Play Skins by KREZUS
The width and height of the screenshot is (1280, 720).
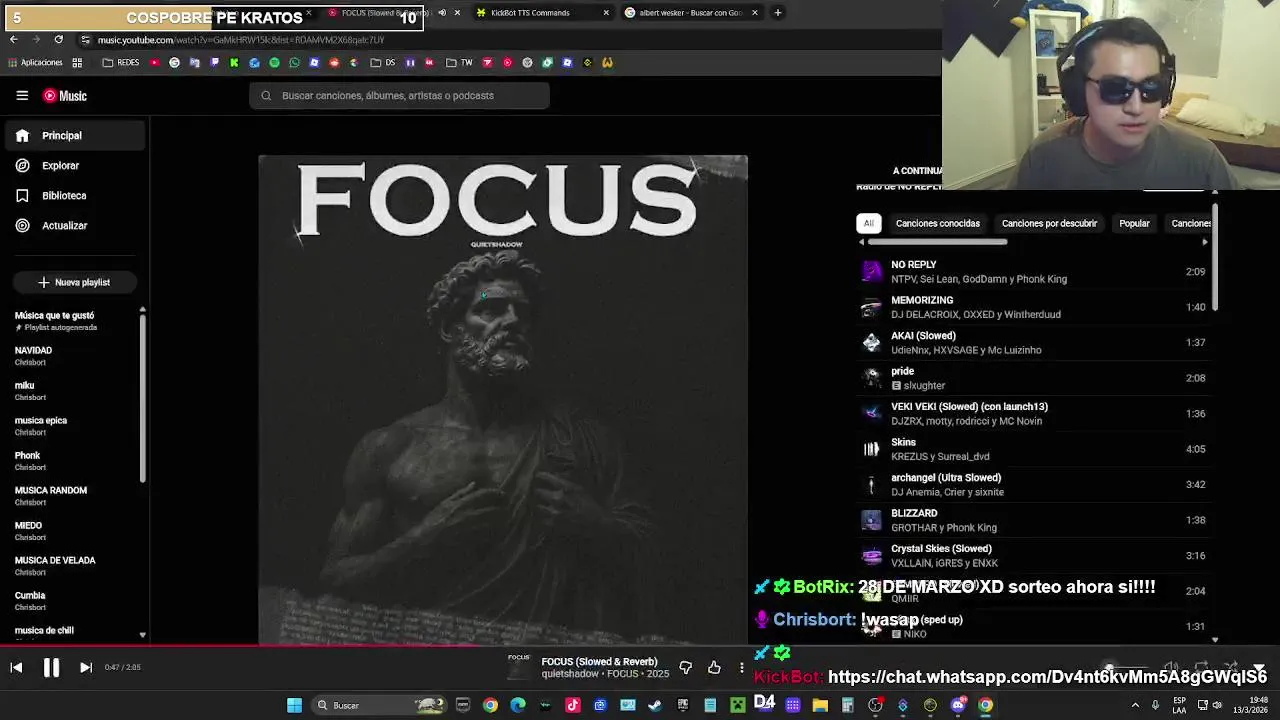[x=1033, y=449]
